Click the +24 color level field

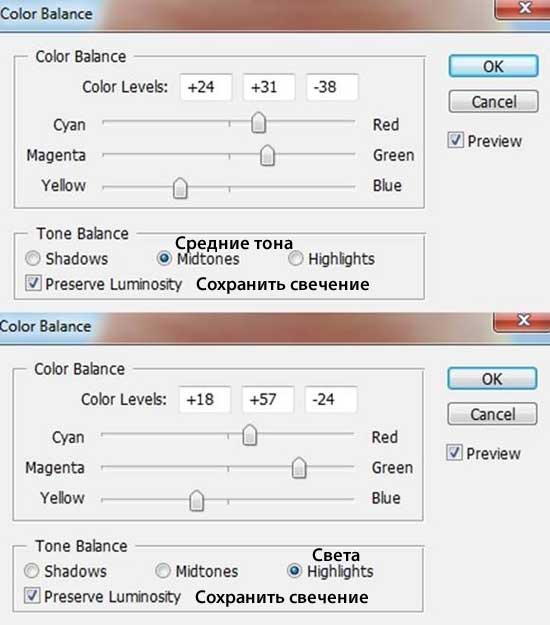[x=206, y=87]
